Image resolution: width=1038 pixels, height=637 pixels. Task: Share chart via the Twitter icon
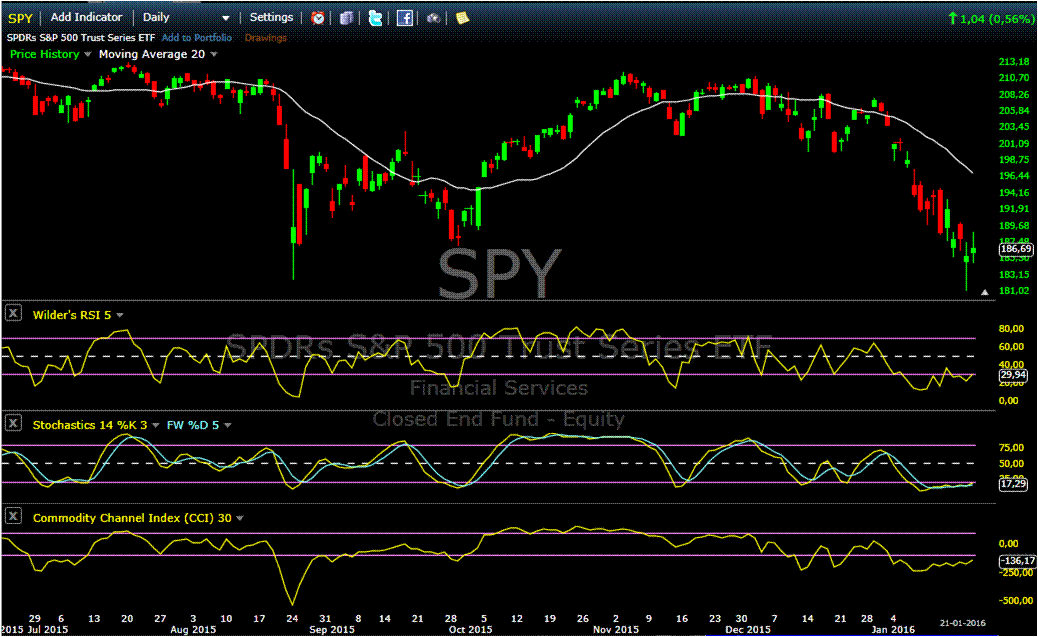click(375, 18)
